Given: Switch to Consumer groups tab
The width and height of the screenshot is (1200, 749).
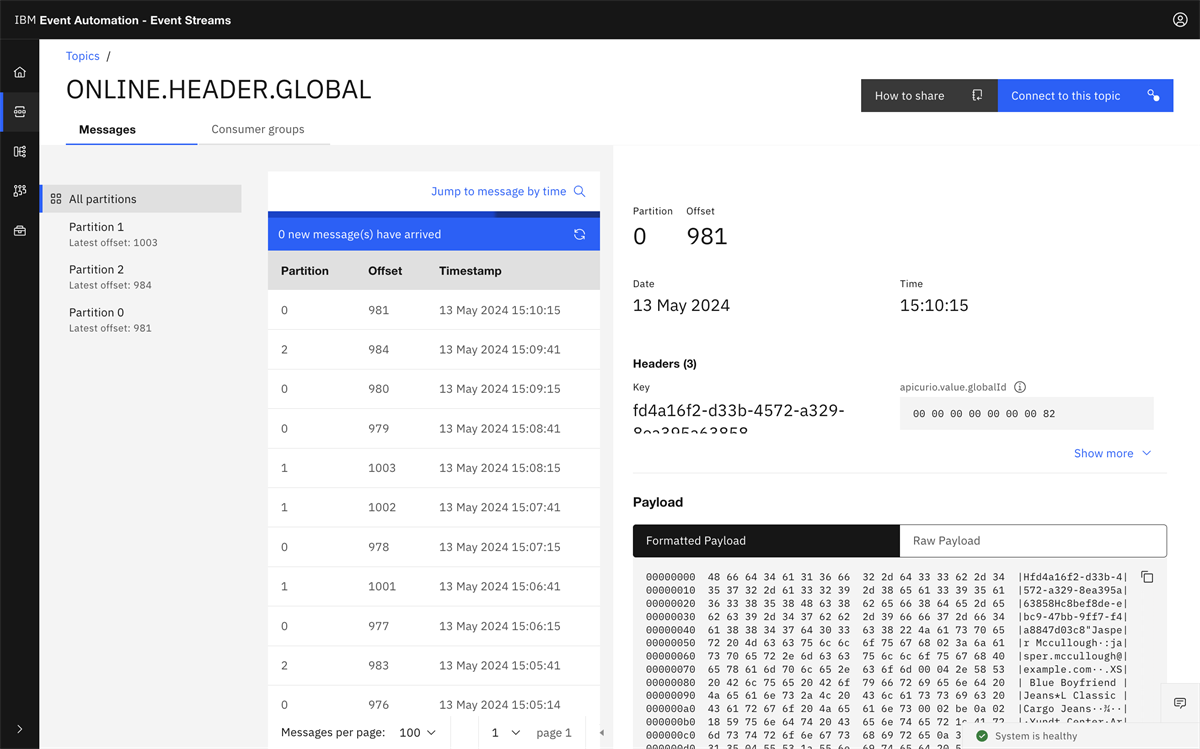Looking at the screenshot, I should pos(258,129).
